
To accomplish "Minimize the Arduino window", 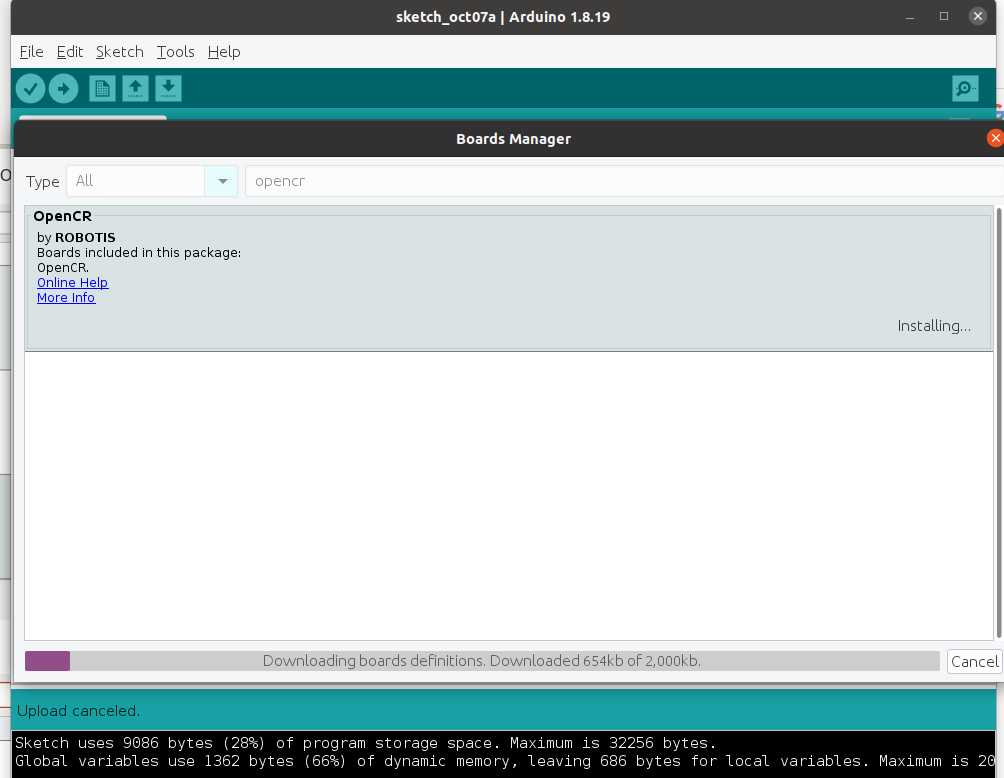I will 910,17.
